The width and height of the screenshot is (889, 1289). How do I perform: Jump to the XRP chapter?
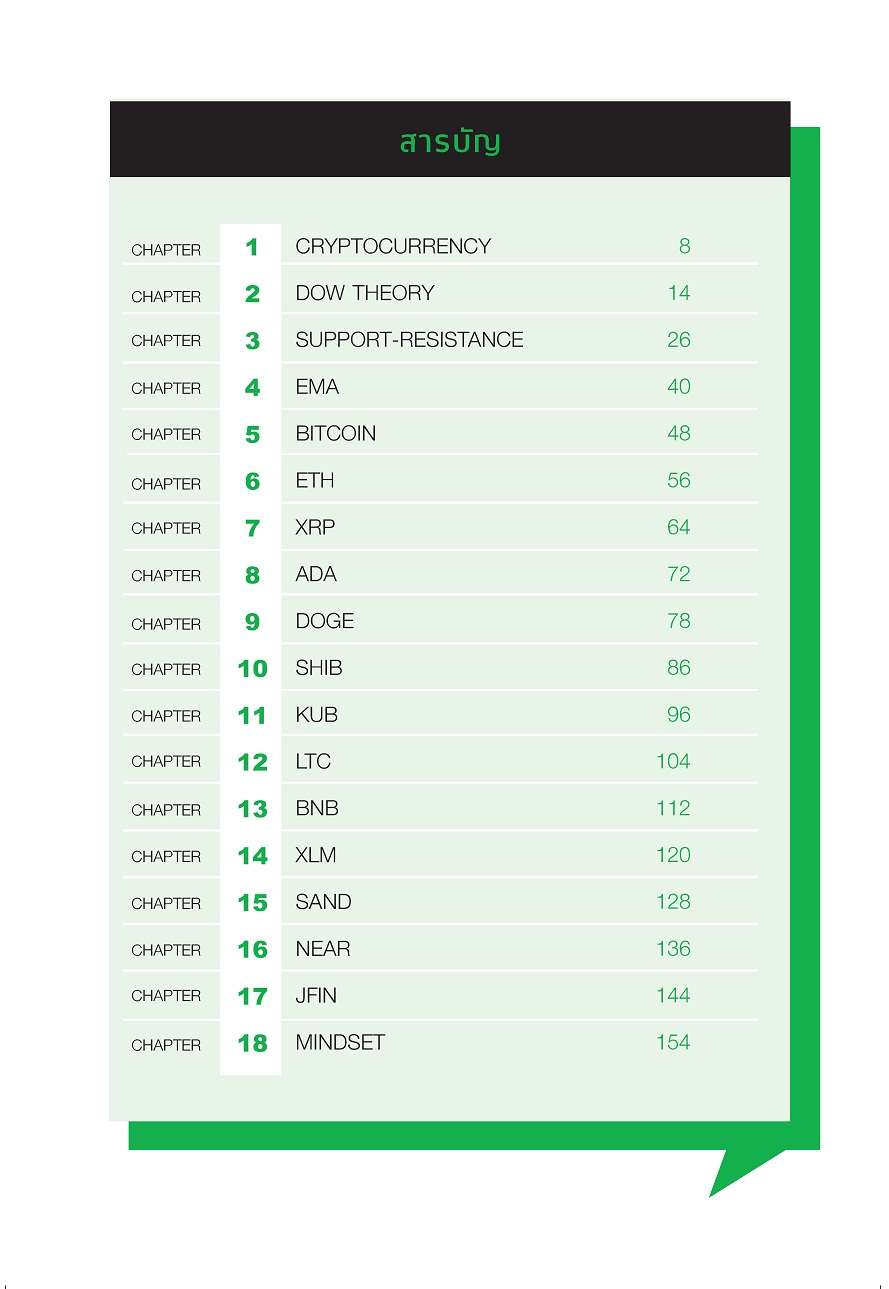click(315, 528)
